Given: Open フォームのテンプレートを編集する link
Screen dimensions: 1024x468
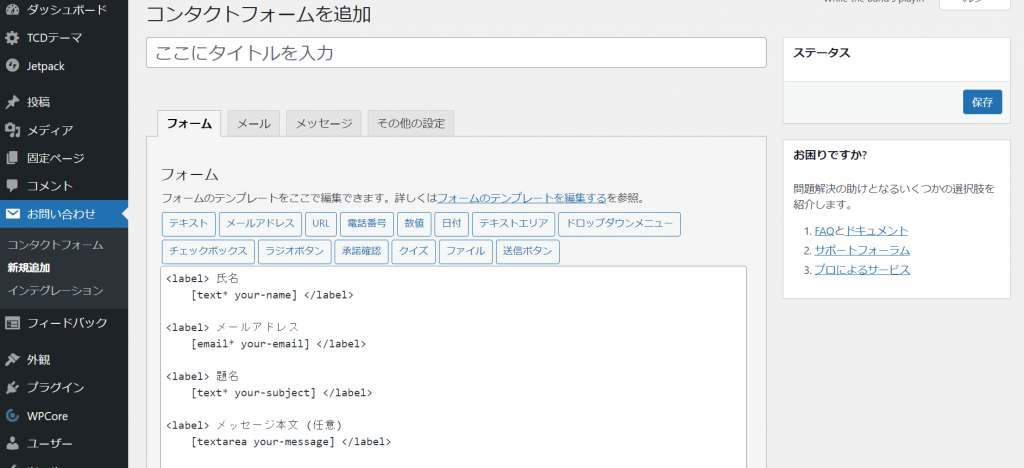Looking at the screenshot, I should [x=522, y=198].
